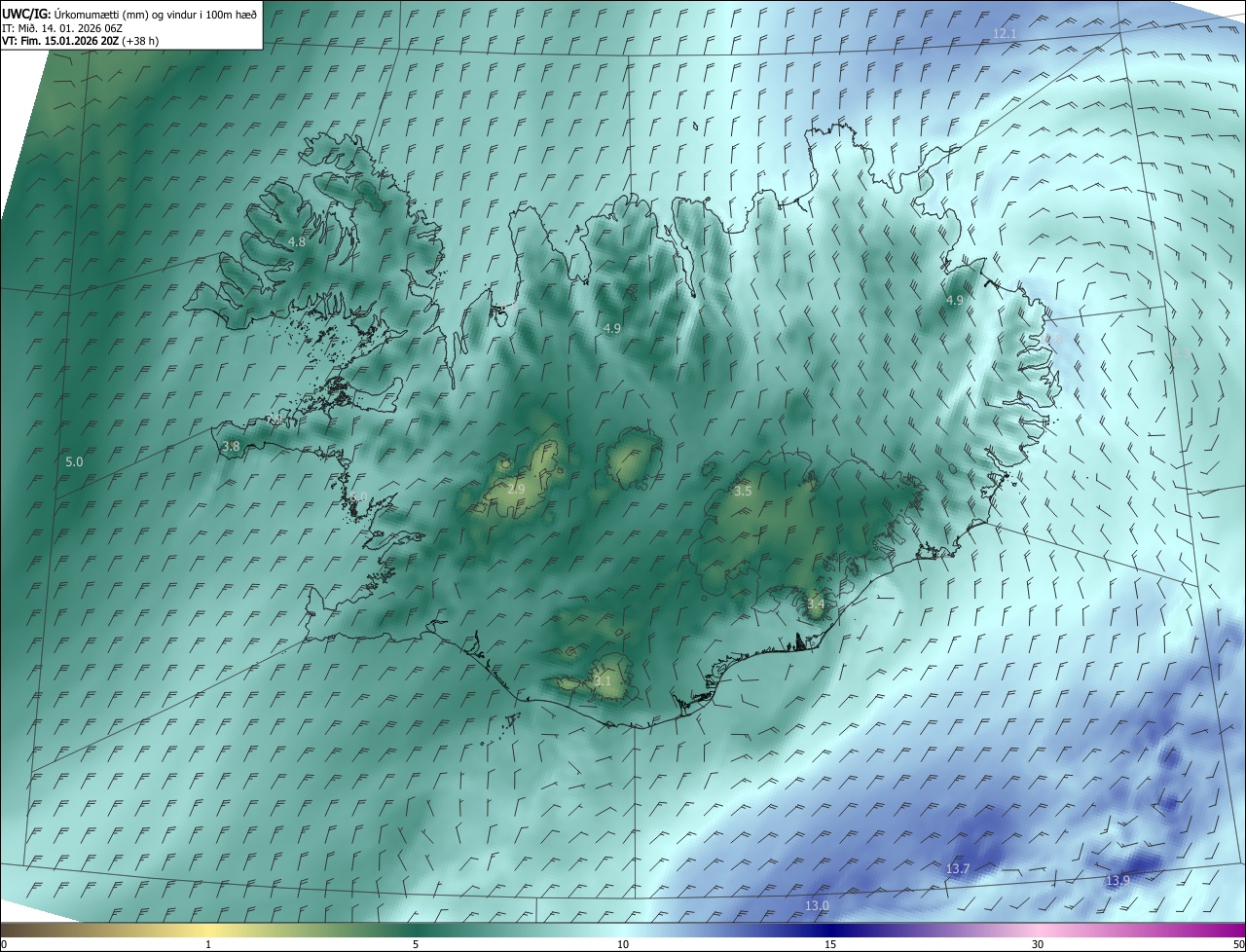Click the 5.0 label over the western sea
The width and height of the screenshot is (1246, 952).
(x=74, y=461)
